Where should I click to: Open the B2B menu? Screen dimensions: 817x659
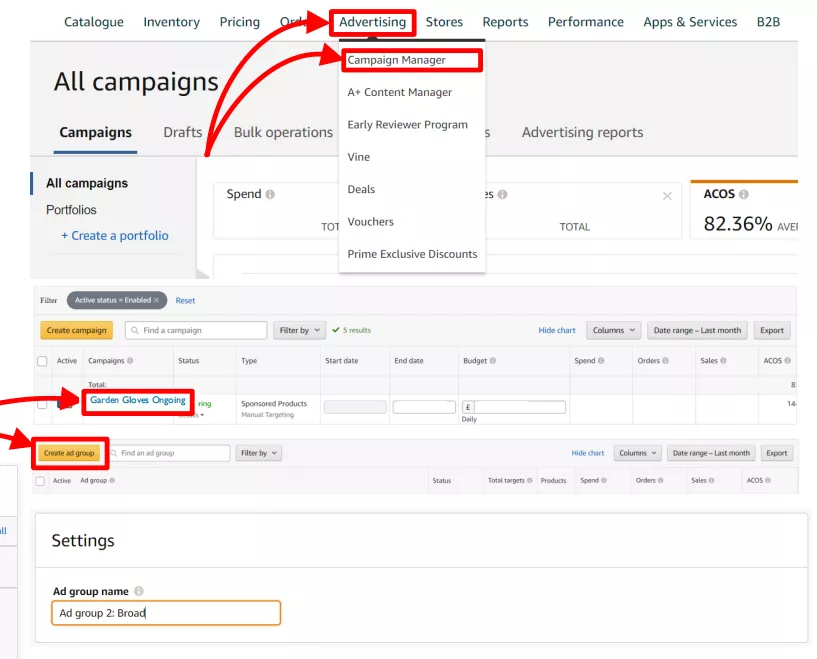(769, 22)
